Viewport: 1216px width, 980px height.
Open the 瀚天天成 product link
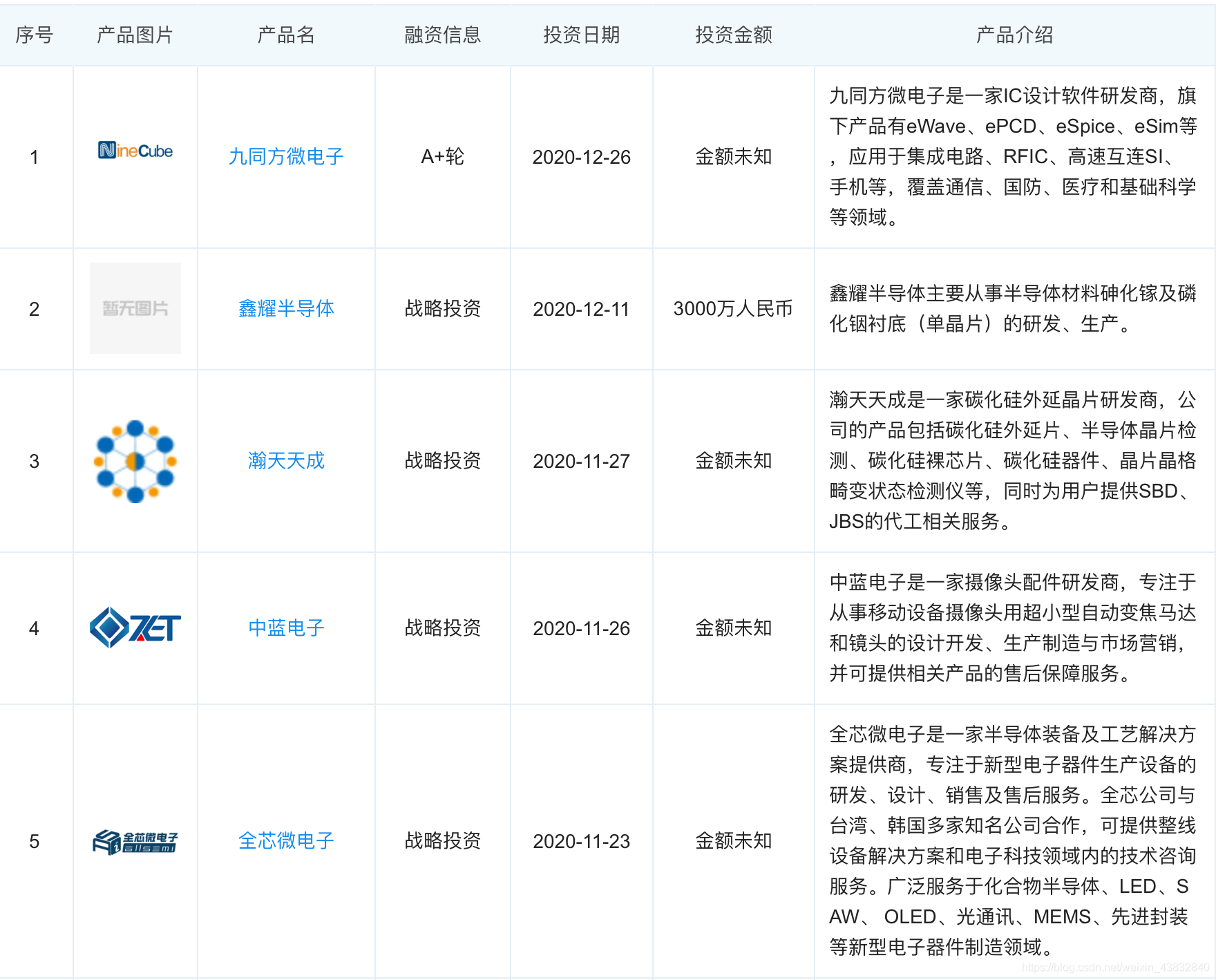click(286, 461)
